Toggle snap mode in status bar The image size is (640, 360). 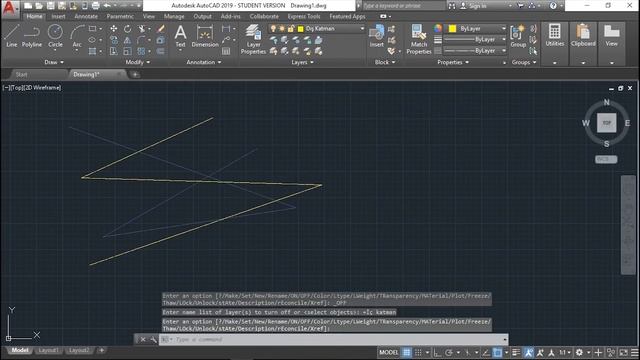click(418, 352)
